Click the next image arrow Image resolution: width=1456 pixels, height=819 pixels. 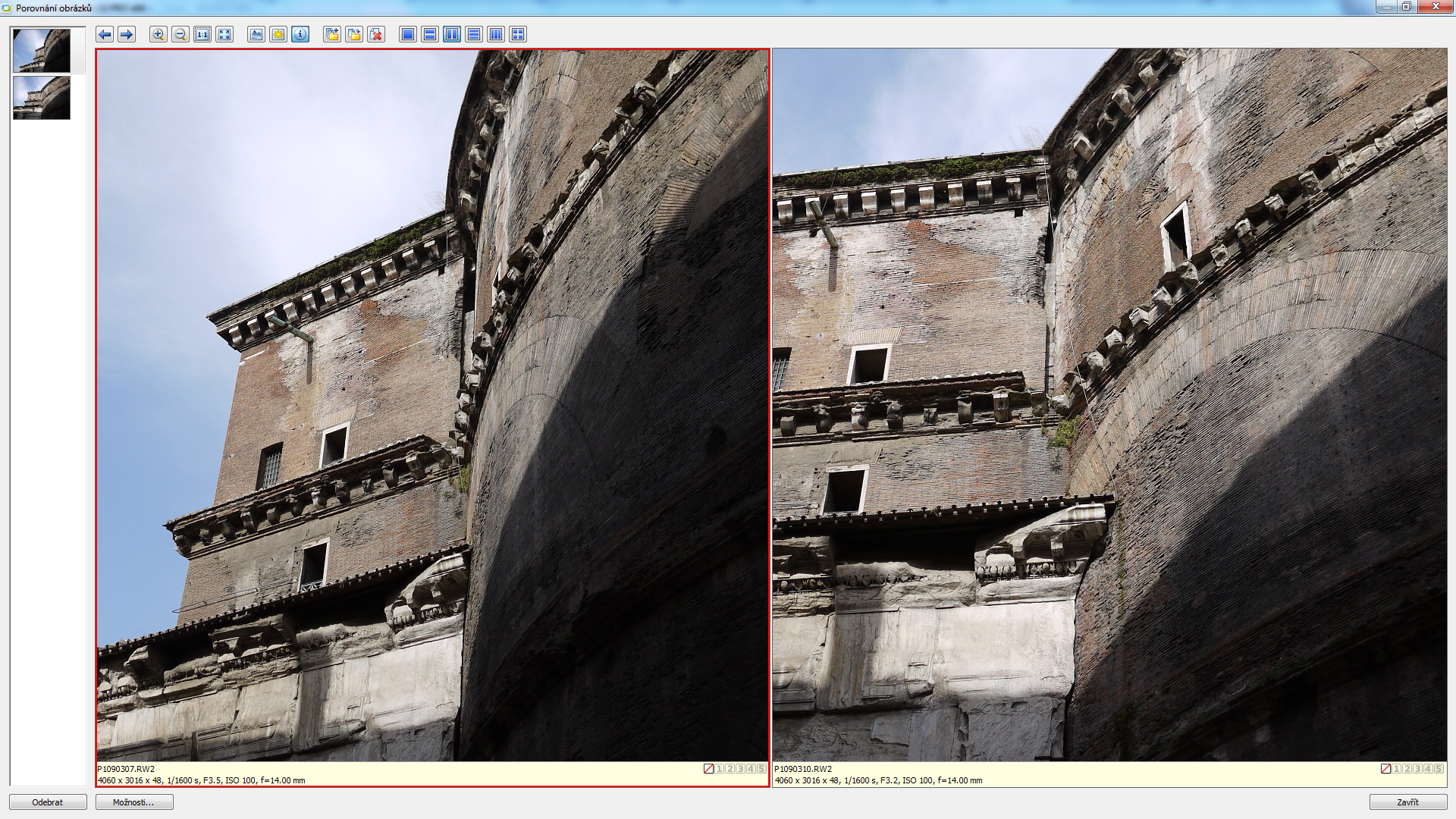pyautogui.click(x=127, y=35)
